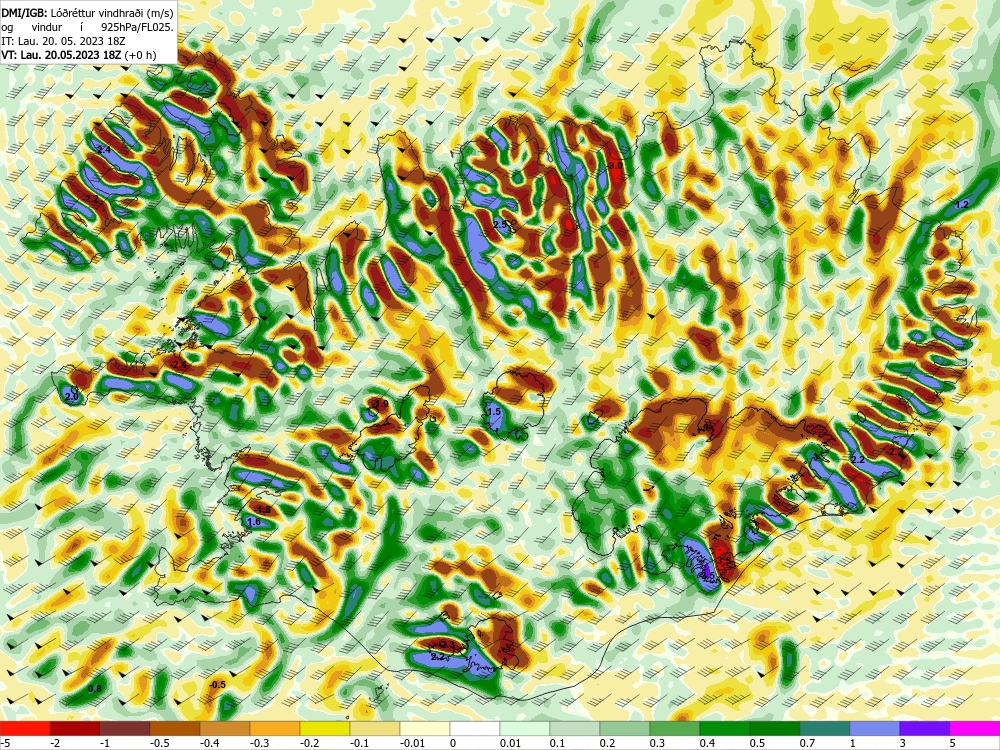Pick the teal legend swatch above 0.7
The height and width of the screenshot is (750, 1000).
825,728
